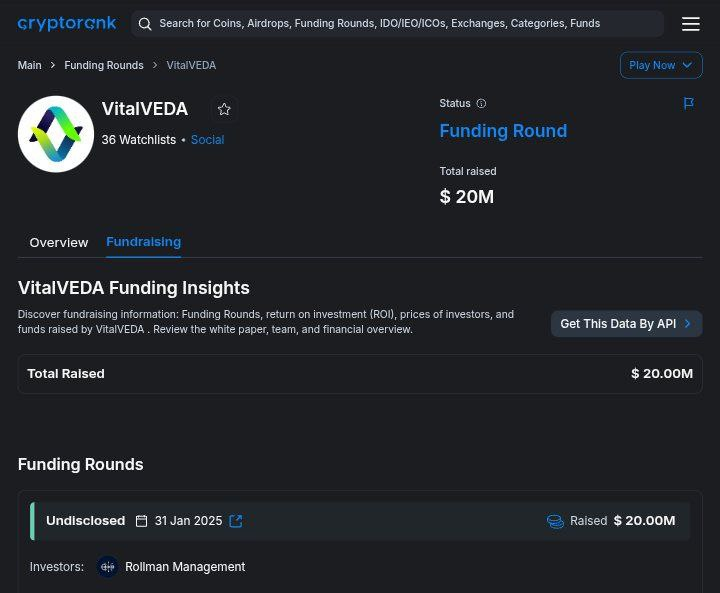The width and height of the screenshot is (720, 593).
Task: Click the coins icon beside Raised
Action: pyautogui.click(x=555, y=521)
